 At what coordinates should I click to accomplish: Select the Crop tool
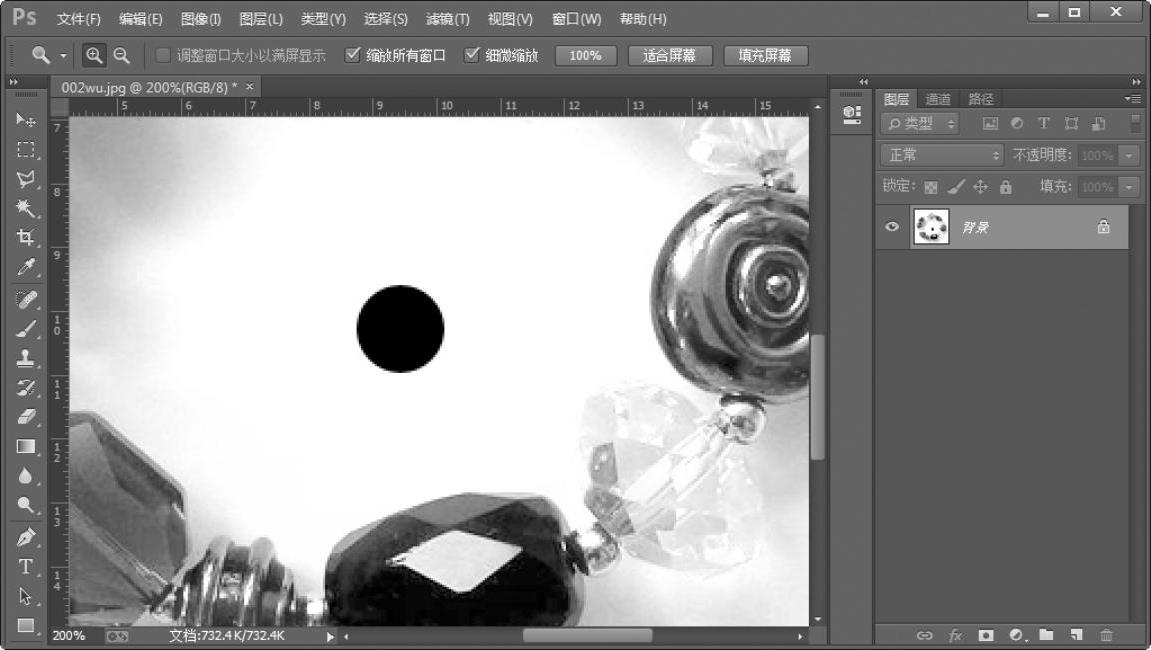[26, 237]
